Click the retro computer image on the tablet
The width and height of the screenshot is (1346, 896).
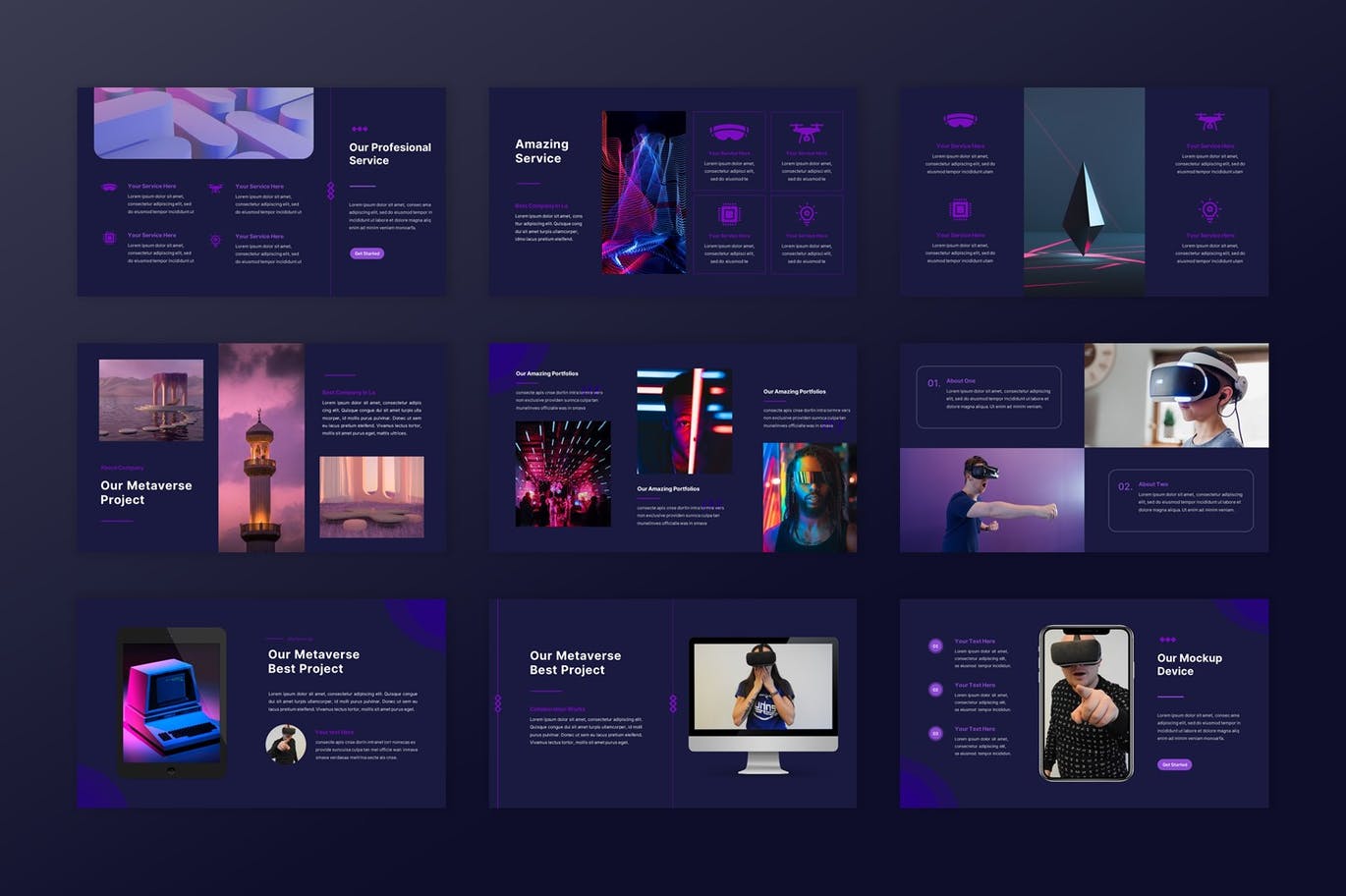(173, 700)
